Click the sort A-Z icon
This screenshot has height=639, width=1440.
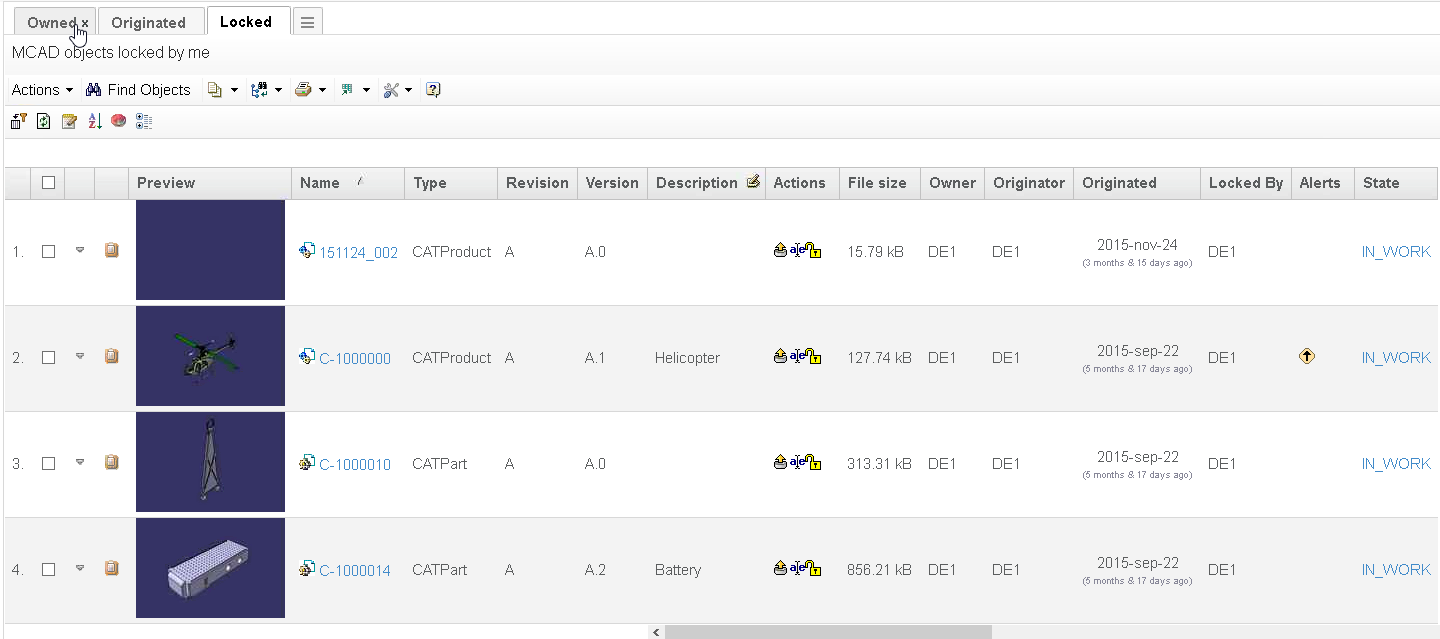click(x=95, y=121)
